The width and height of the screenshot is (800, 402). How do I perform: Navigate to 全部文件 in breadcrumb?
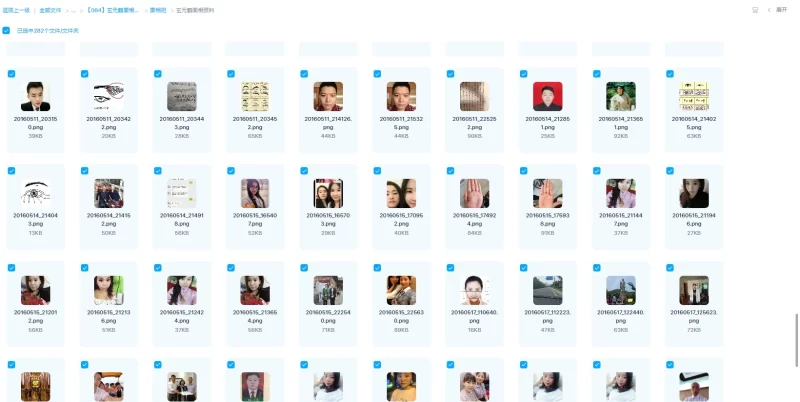coord(50,9)
